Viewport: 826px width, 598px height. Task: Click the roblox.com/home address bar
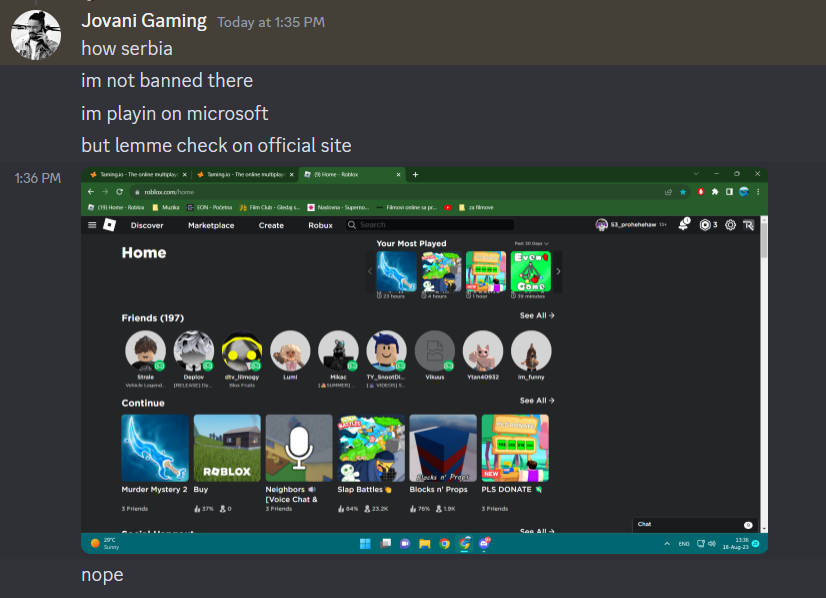tap(395, 192)
